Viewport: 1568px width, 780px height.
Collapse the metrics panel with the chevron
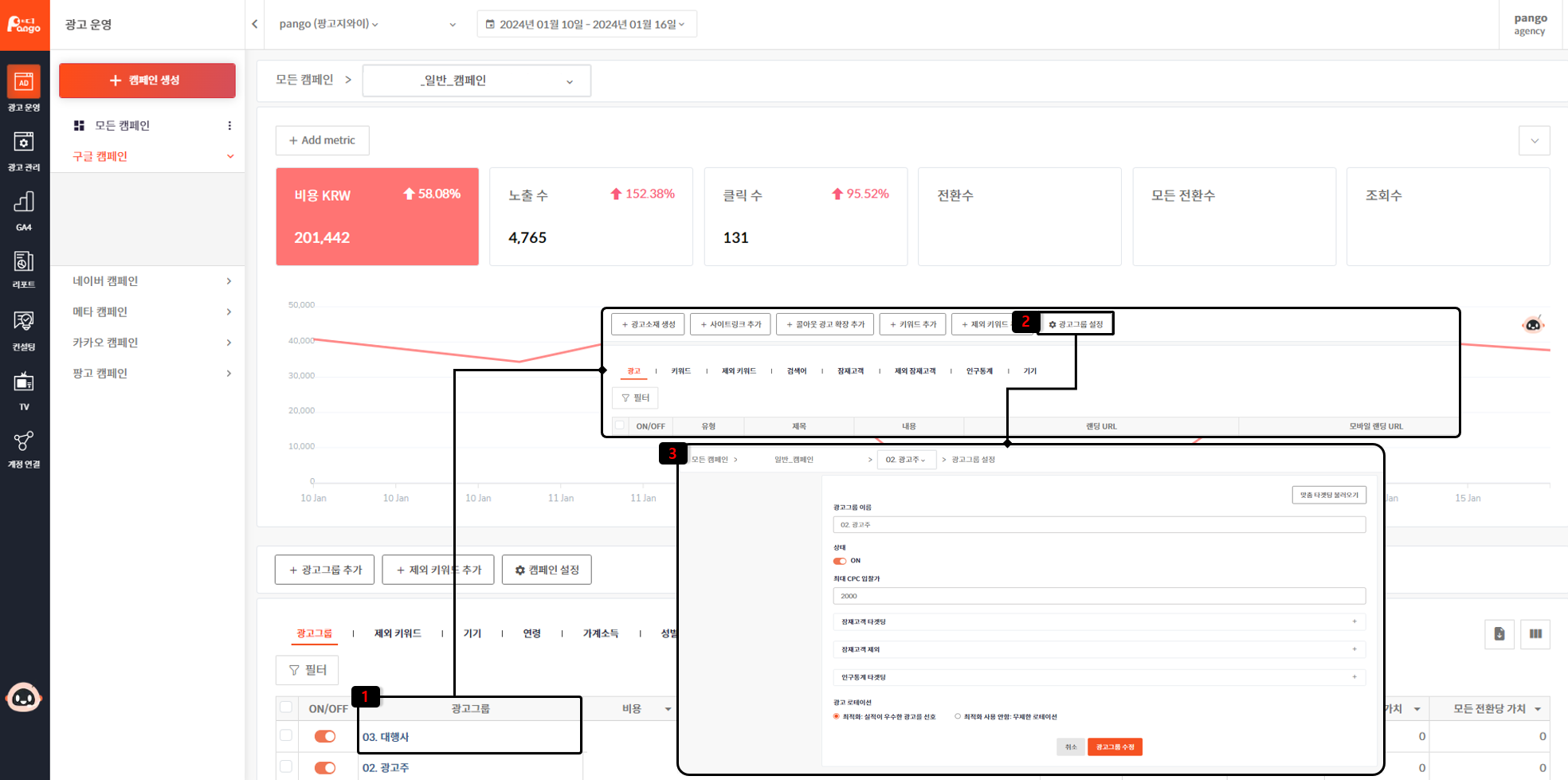[1535, 141]
